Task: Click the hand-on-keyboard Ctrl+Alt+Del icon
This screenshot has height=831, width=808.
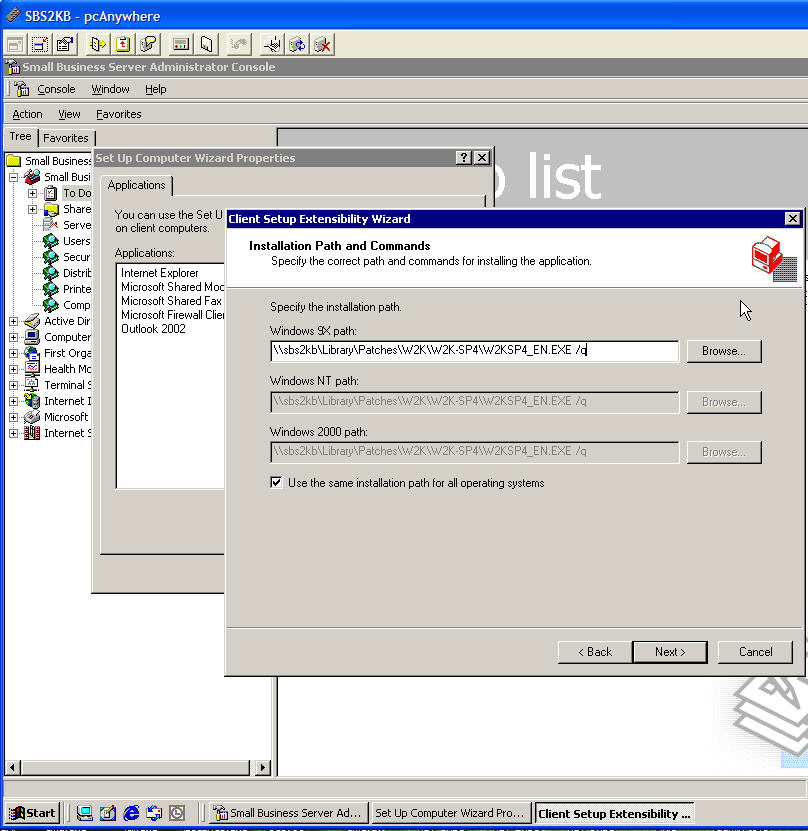Action: (x=272, y=45)
